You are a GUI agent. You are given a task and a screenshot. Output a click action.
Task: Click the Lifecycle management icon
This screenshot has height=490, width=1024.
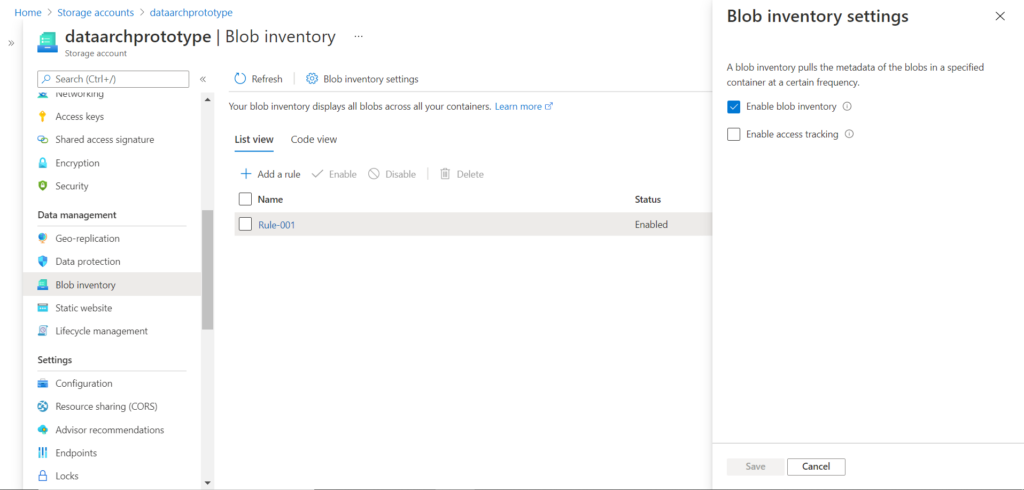pos(43,331)
